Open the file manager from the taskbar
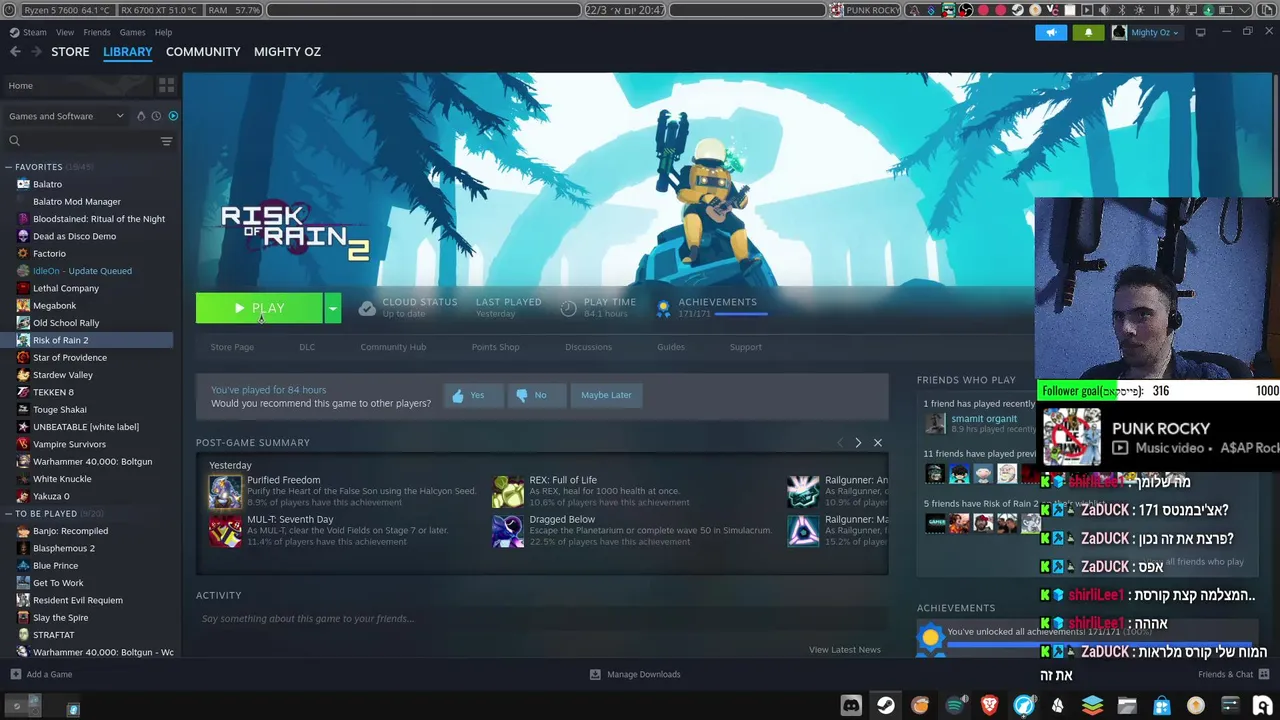The image size is (1280, 720). coord(1127,706)
